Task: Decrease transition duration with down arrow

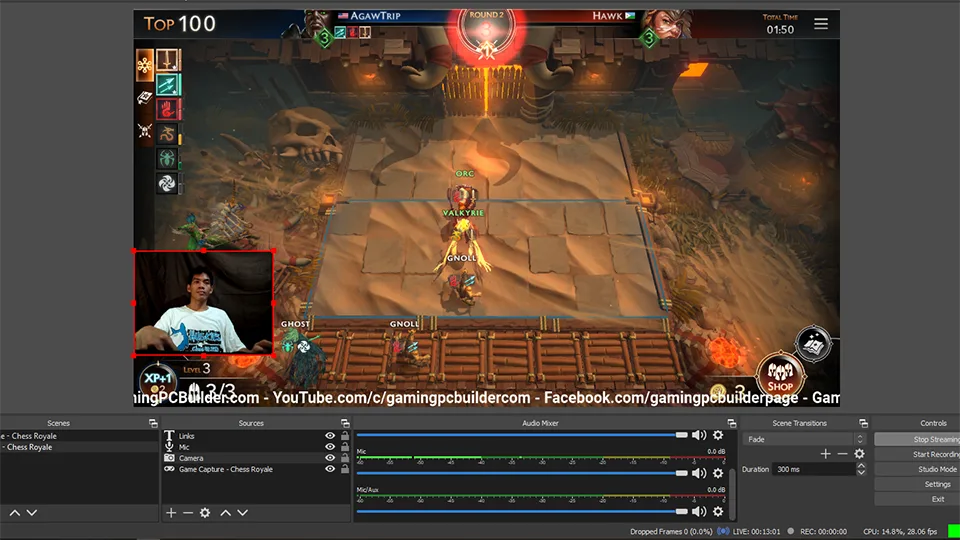Action: pos(861,473)
